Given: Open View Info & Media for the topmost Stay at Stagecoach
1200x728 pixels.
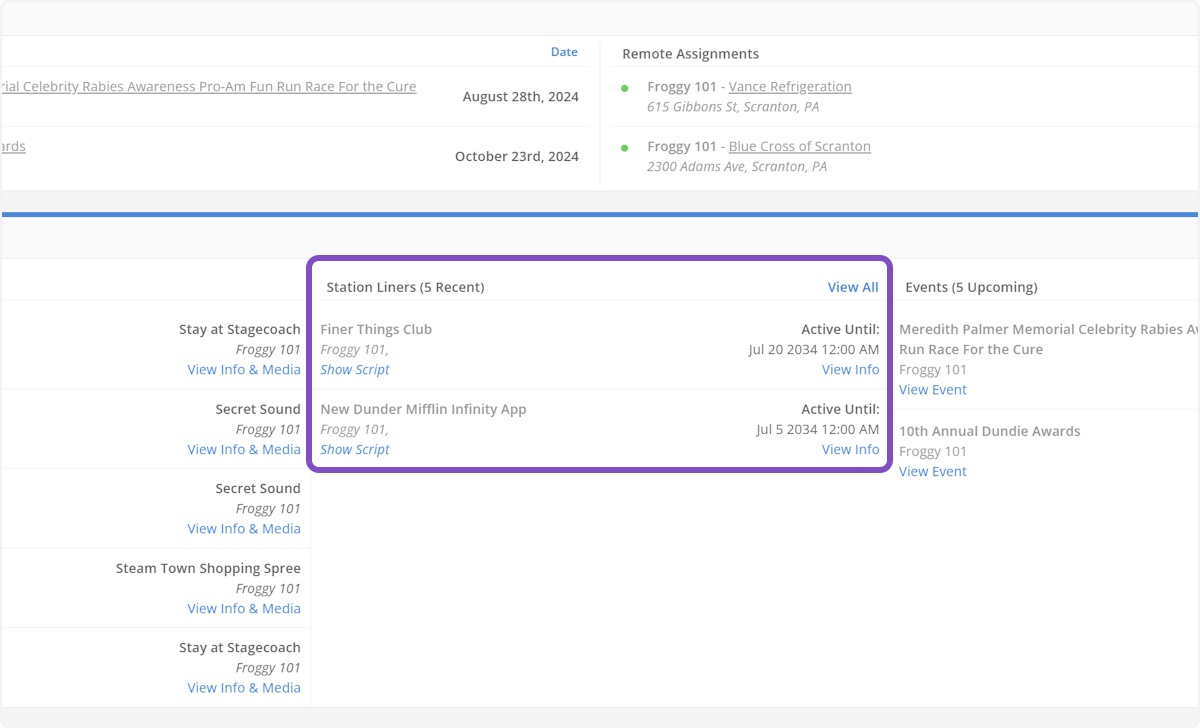Looking at the screenshot, I should pos(244,370).
